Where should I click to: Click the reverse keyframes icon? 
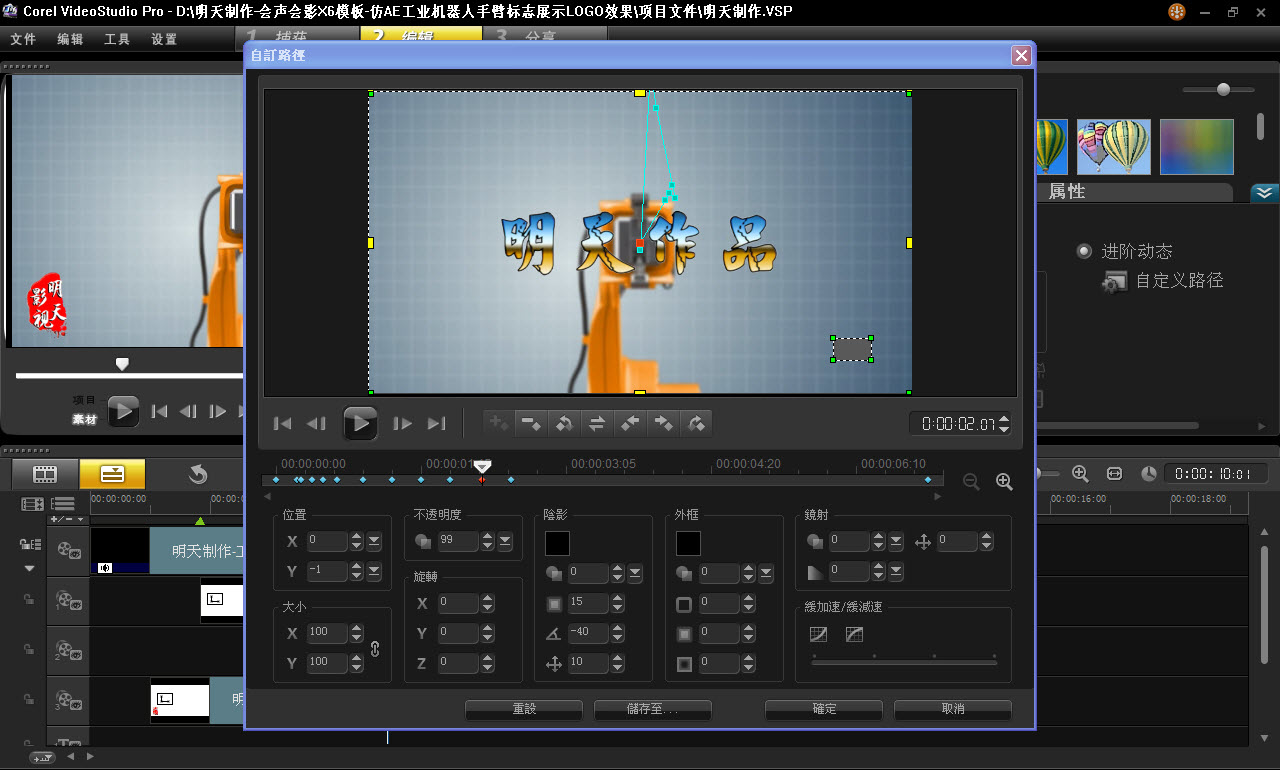[x=564, y=424]
